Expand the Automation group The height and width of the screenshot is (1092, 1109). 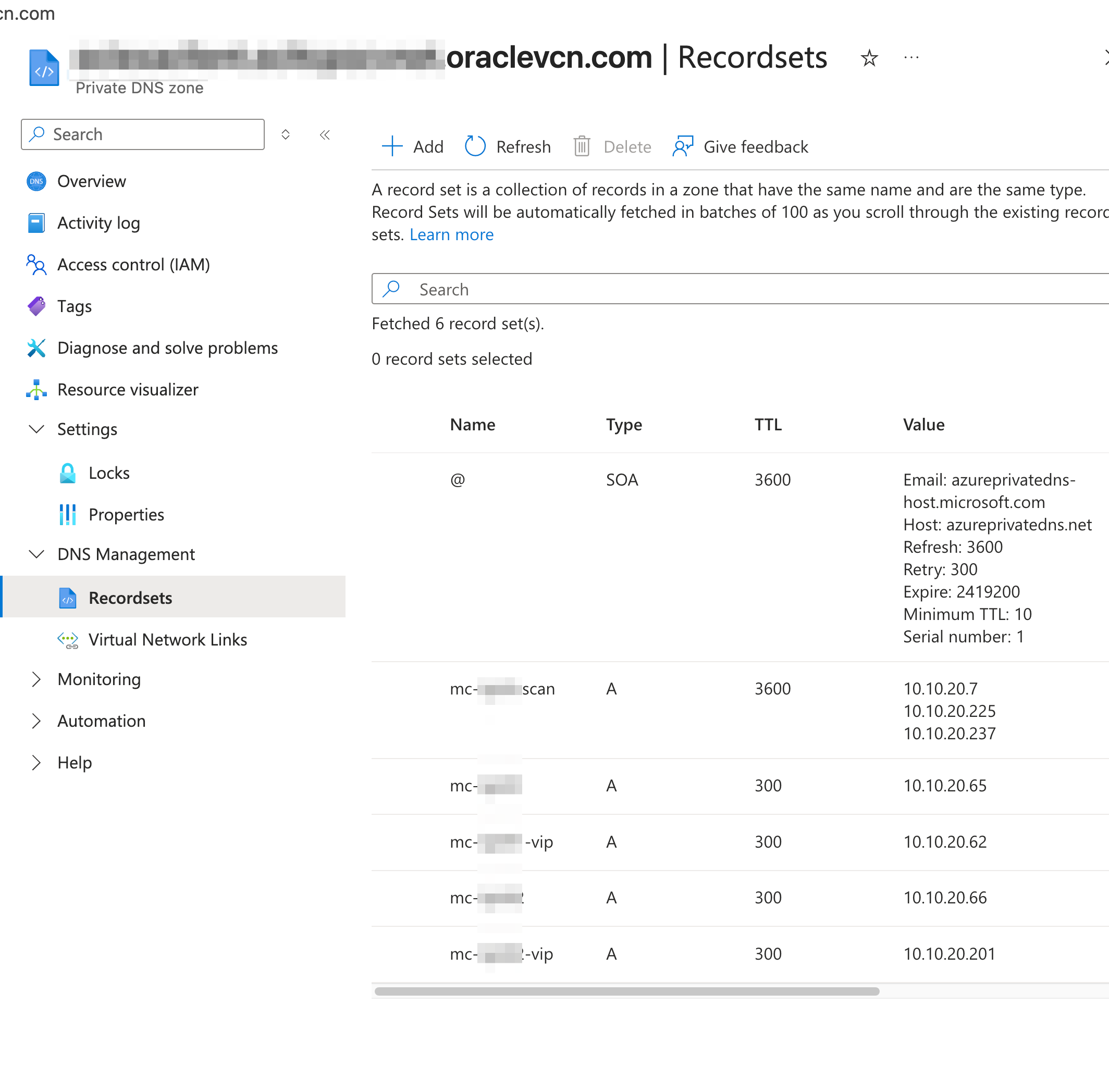(x=36, y=721)
